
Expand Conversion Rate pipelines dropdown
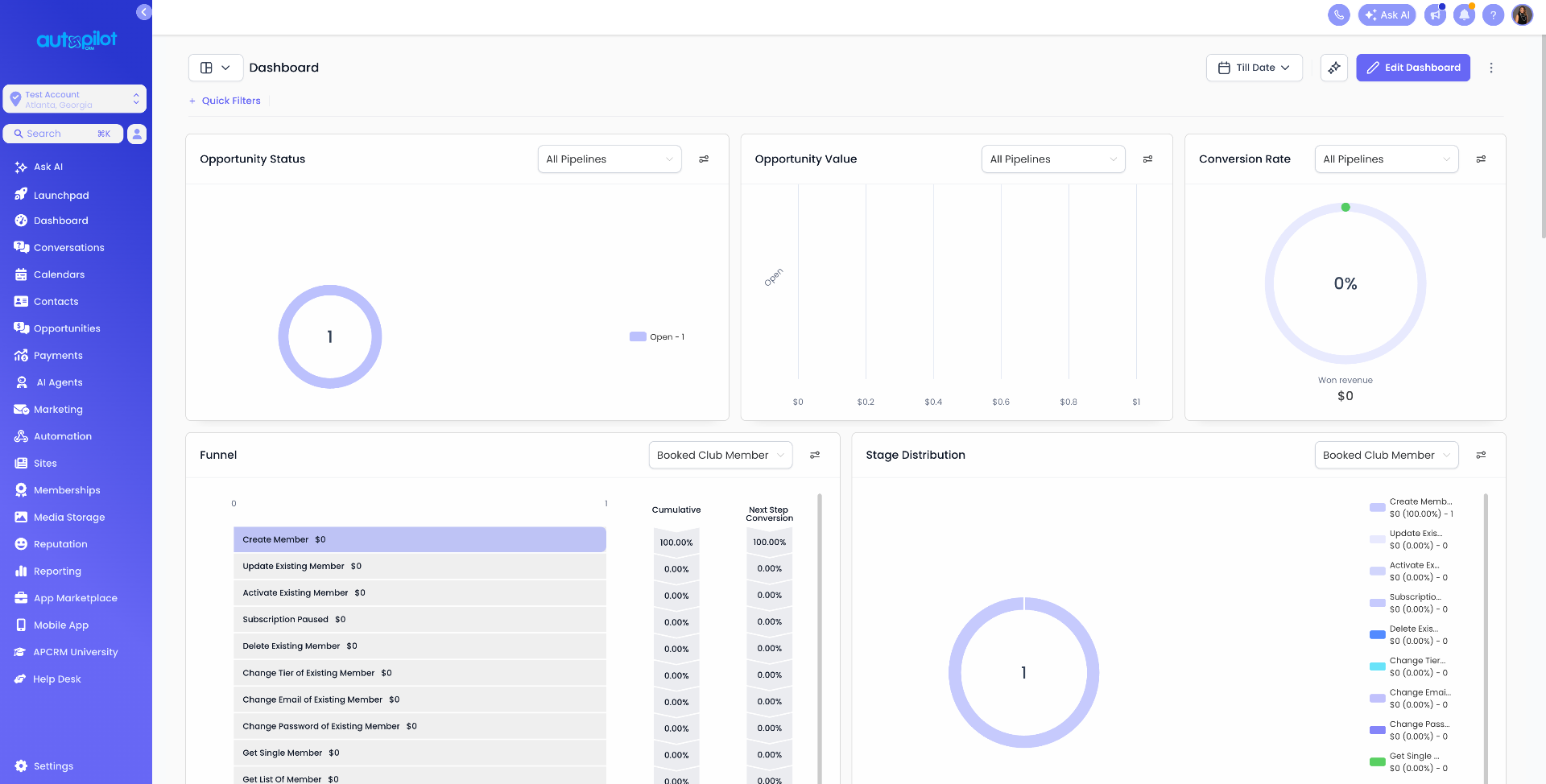(1387, 159)
